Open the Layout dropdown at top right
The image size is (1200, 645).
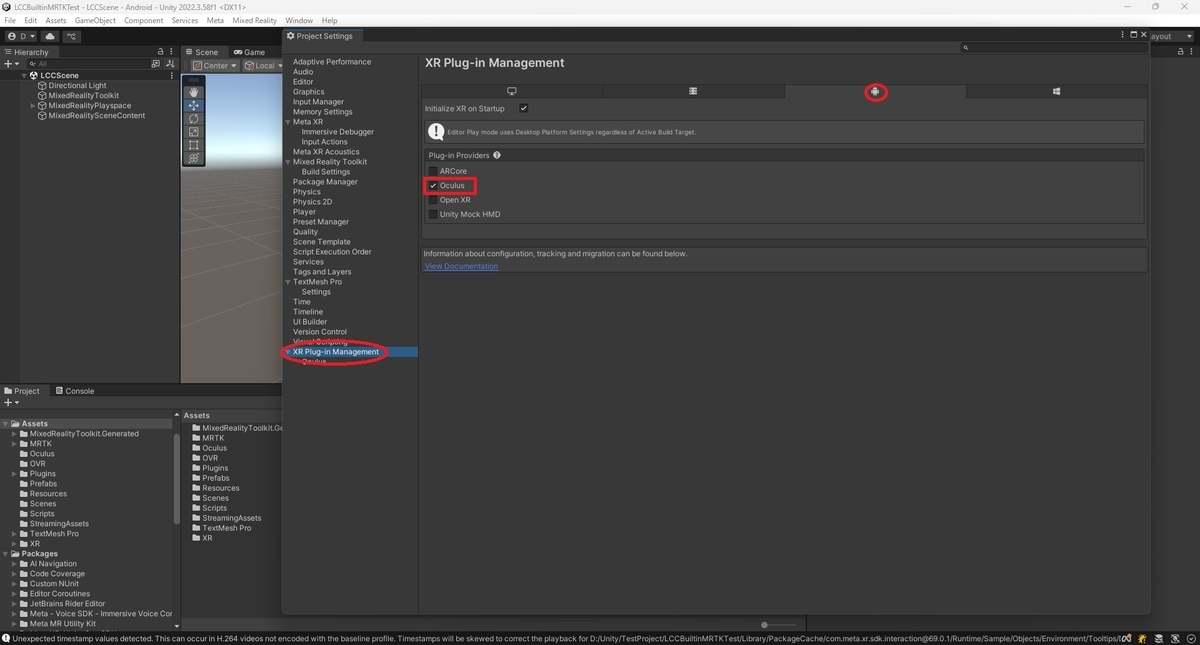(x=1170, y=36)
